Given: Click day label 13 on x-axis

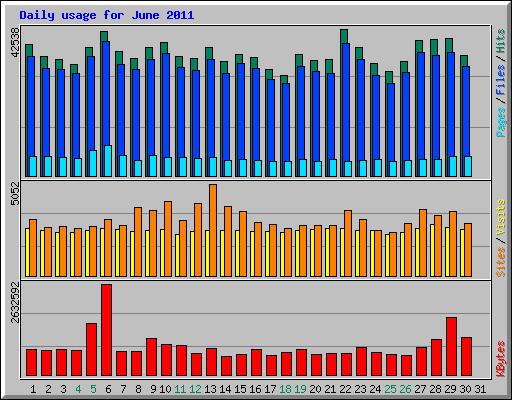Looking at the screenshot, I should 210,389.
